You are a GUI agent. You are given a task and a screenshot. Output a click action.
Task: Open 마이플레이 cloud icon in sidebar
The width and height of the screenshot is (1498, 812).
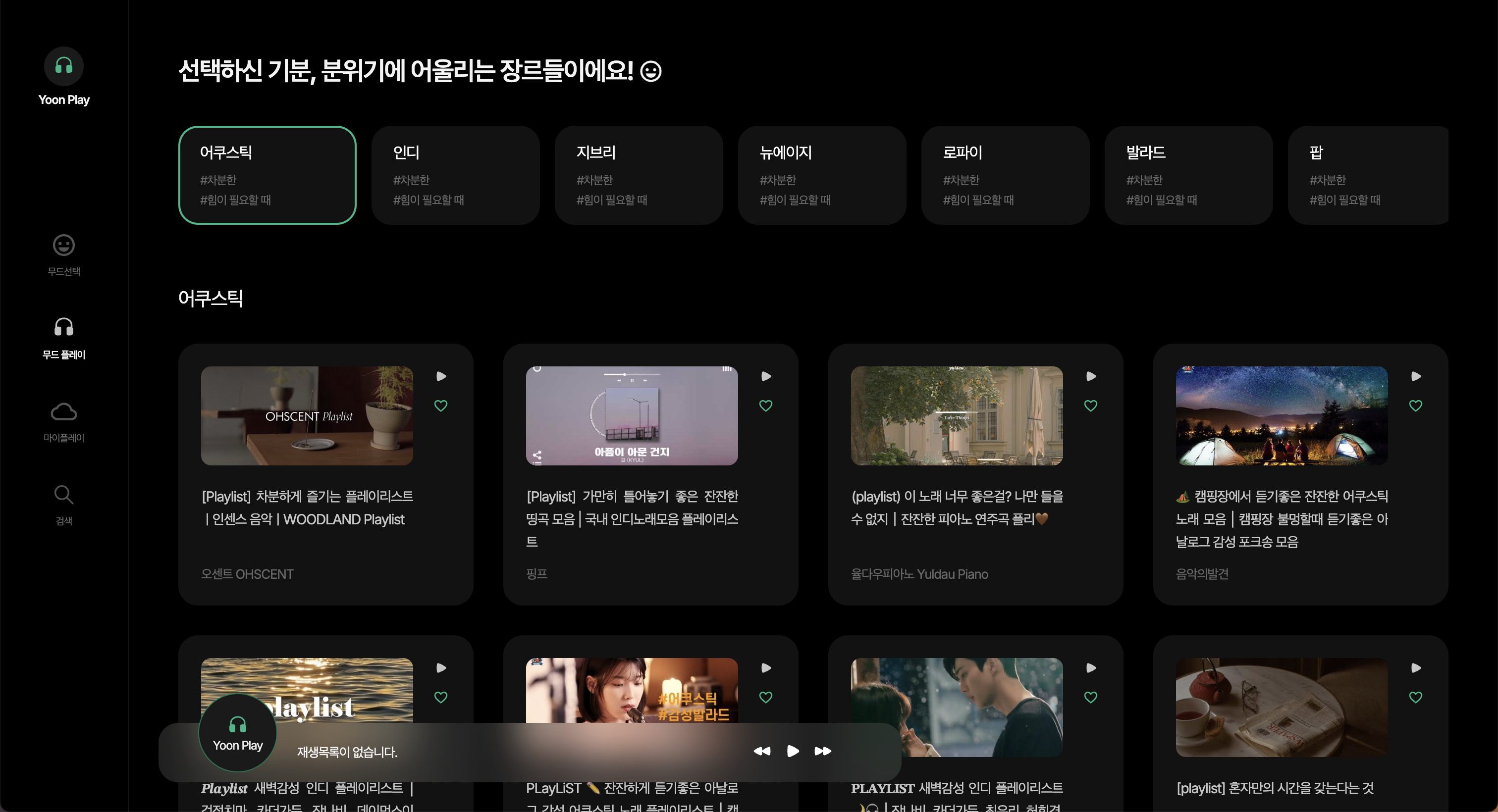click(x=63, y=411)
